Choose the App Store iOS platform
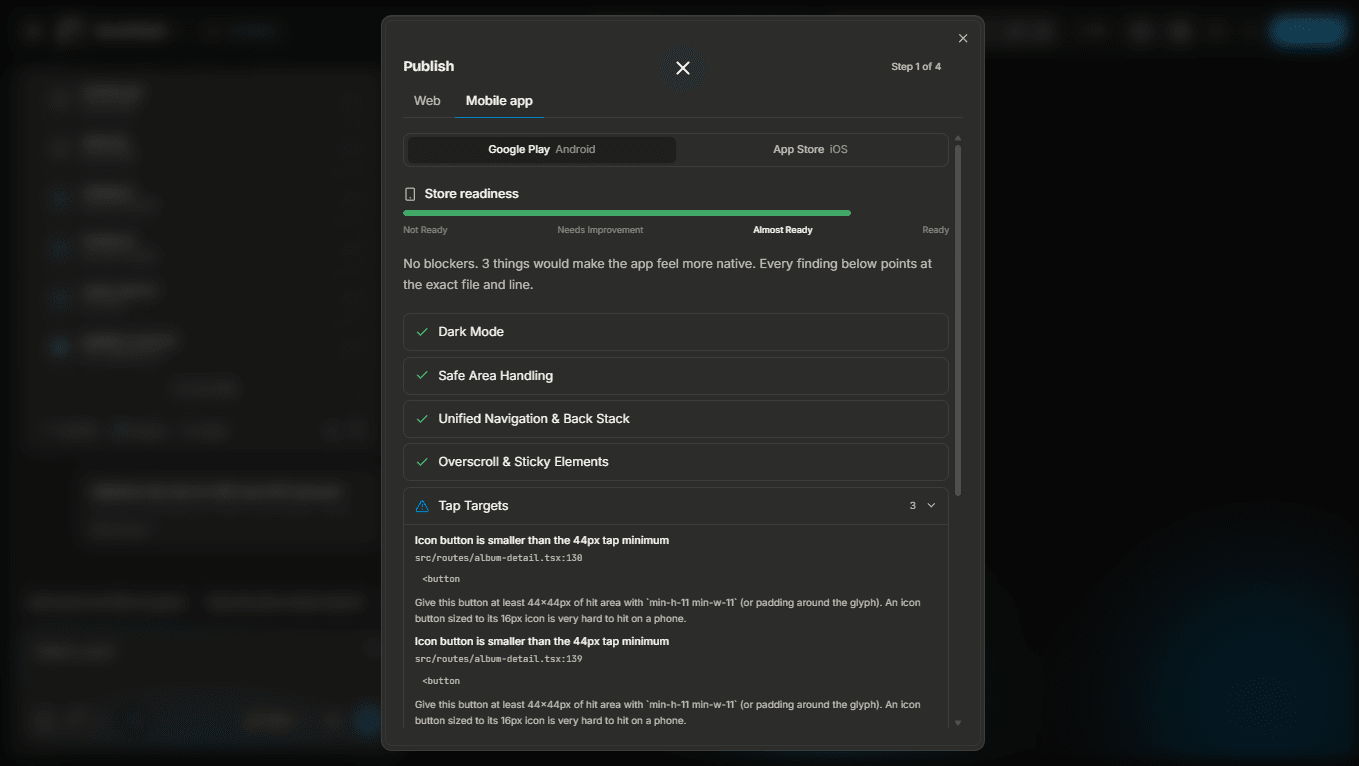The image size is (1359, 766). coord(810,150)
